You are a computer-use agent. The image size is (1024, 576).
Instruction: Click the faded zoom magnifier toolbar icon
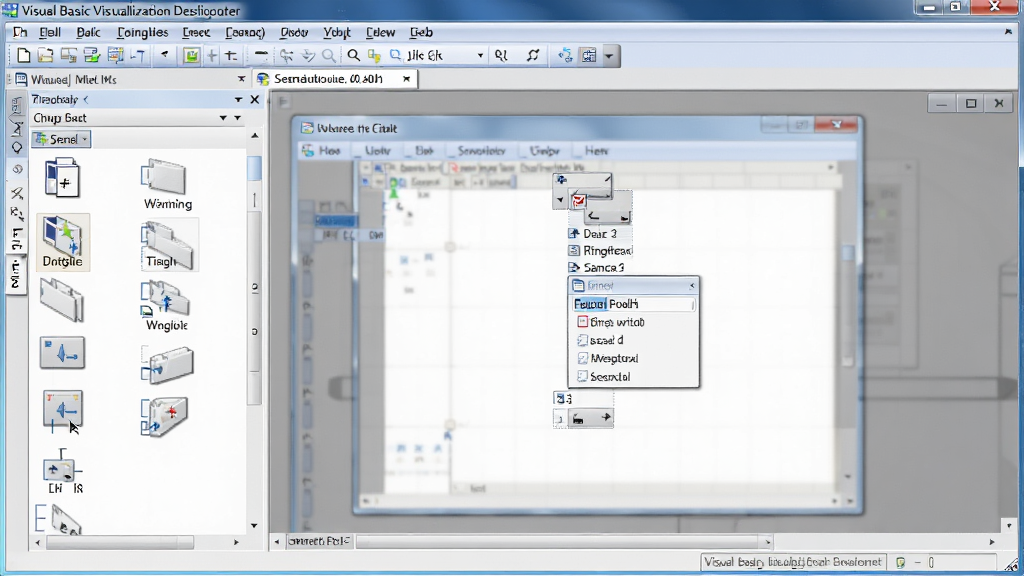tap(329, 56)
